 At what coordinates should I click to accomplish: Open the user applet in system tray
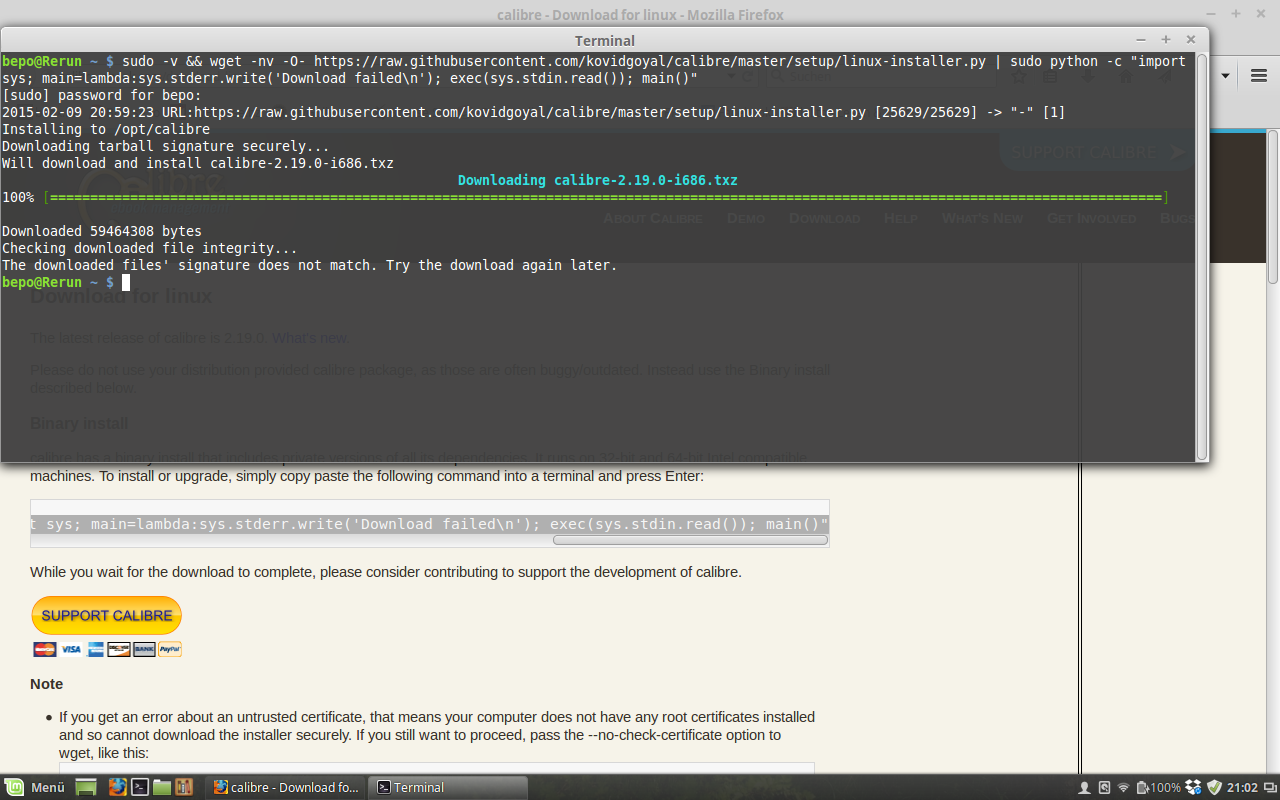tap(1085, 788)
